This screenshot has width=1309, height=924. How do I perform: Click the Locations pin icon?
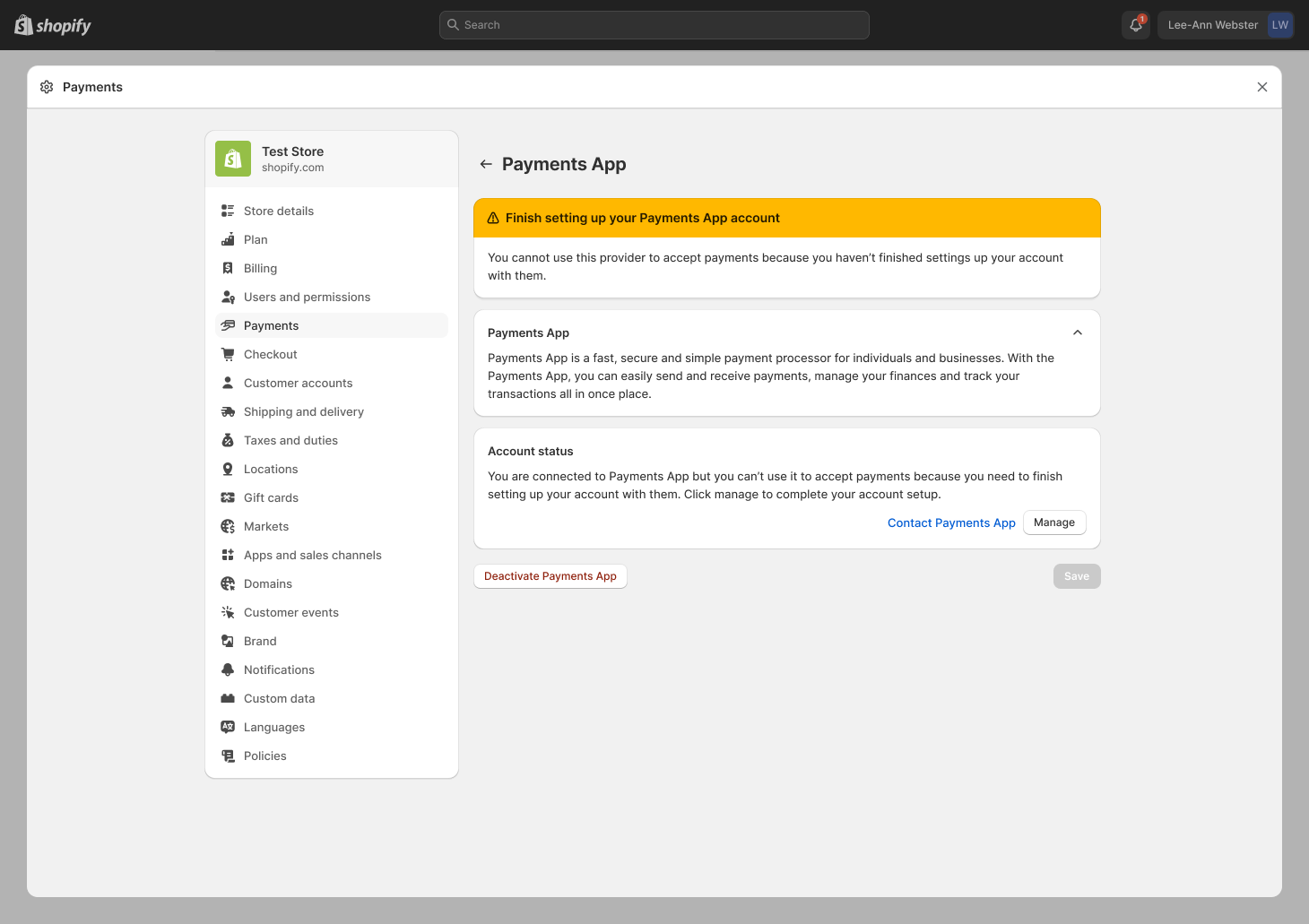(x=228, y=469)
